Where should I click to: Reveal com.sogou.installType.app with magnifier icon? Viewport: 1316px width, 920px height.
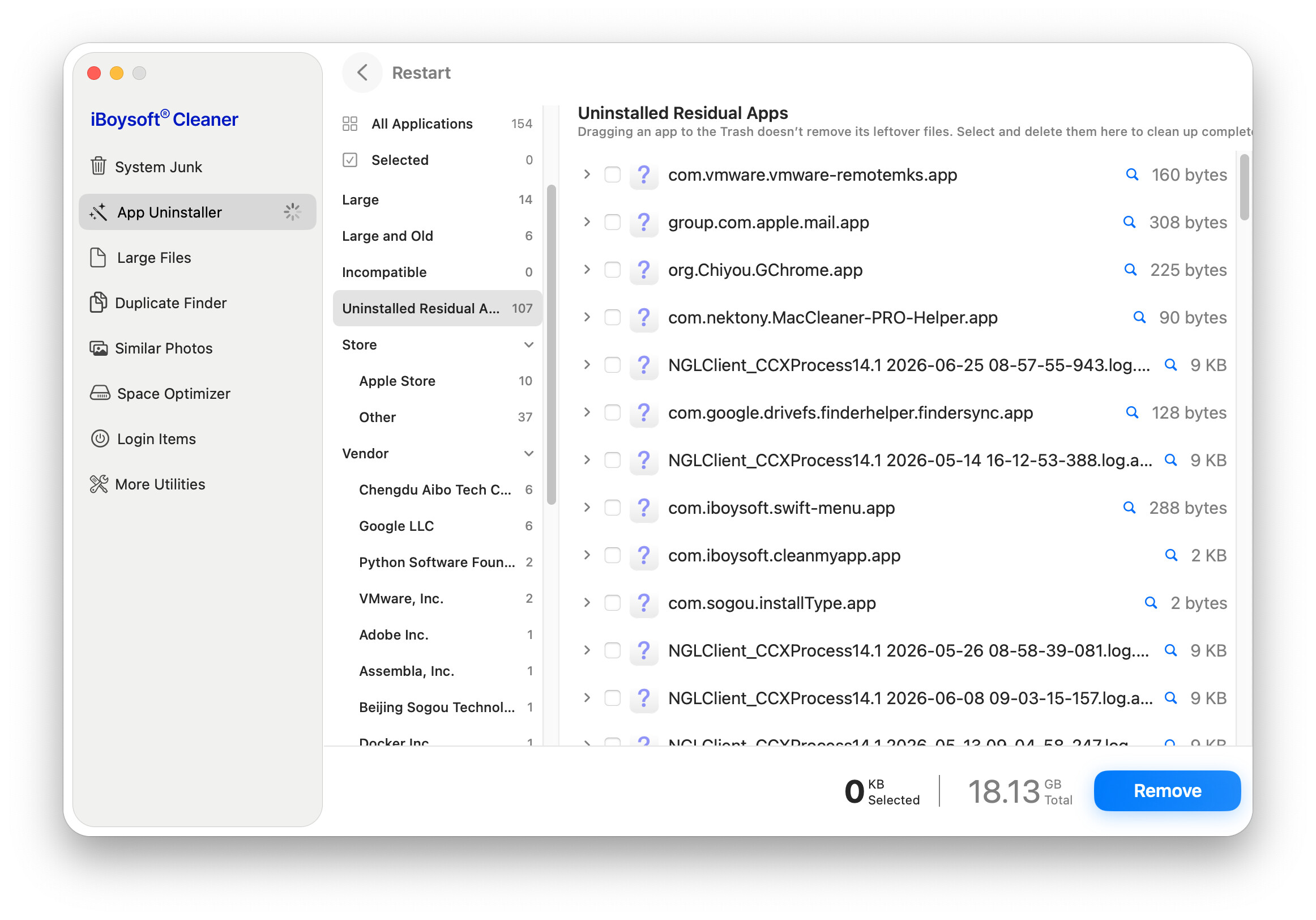click(1150, 603)
